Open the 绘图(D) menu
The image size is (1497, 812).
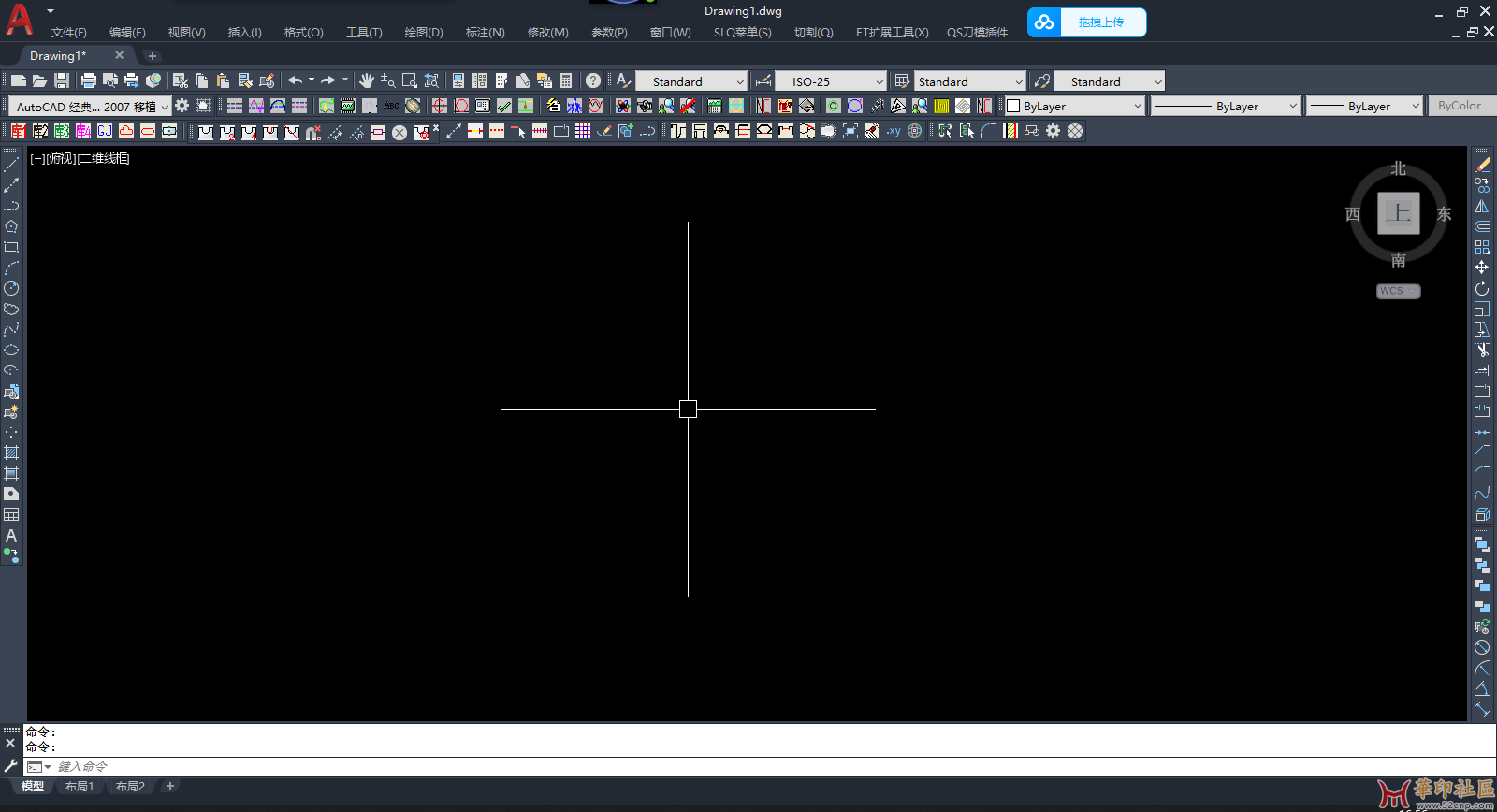(x=424, y=33)
